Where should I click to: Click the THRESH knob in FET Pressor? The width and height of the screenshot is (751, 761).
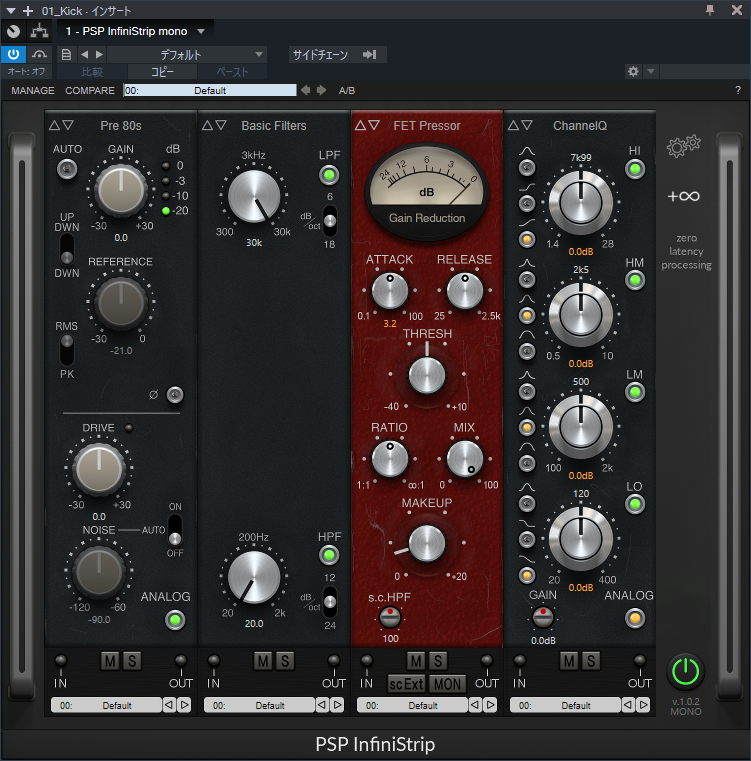(x=427, y=375)
